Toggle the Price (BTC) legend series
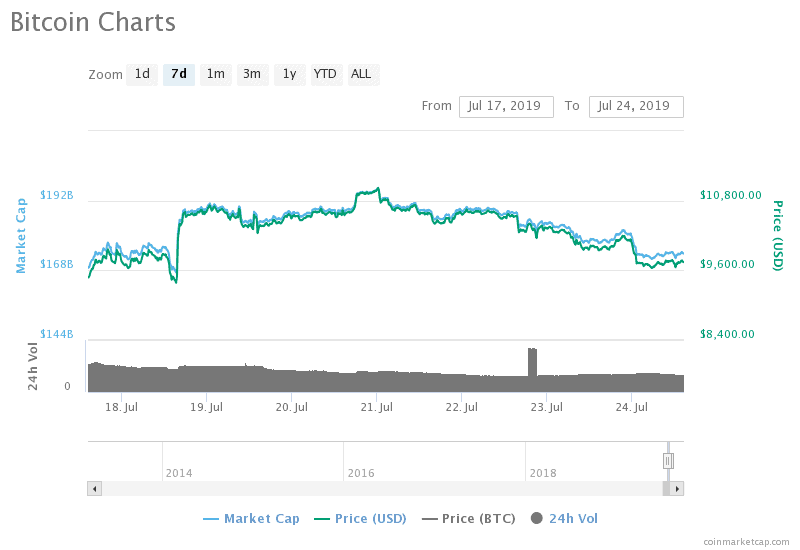The width and height of the screenshot is (800, 550). pos(468,519)
